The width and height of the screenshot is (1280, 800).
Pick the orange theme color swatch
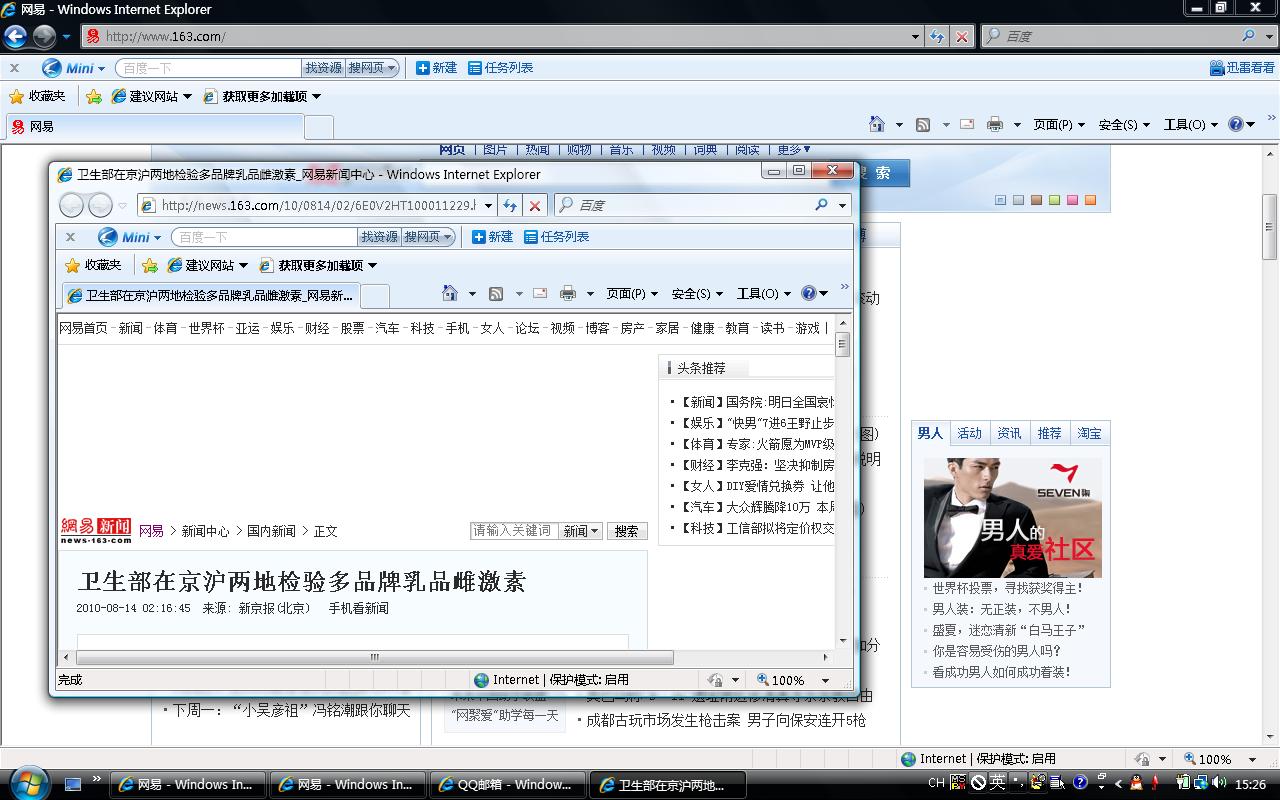pyautogui.click(x=1090, y=200)
